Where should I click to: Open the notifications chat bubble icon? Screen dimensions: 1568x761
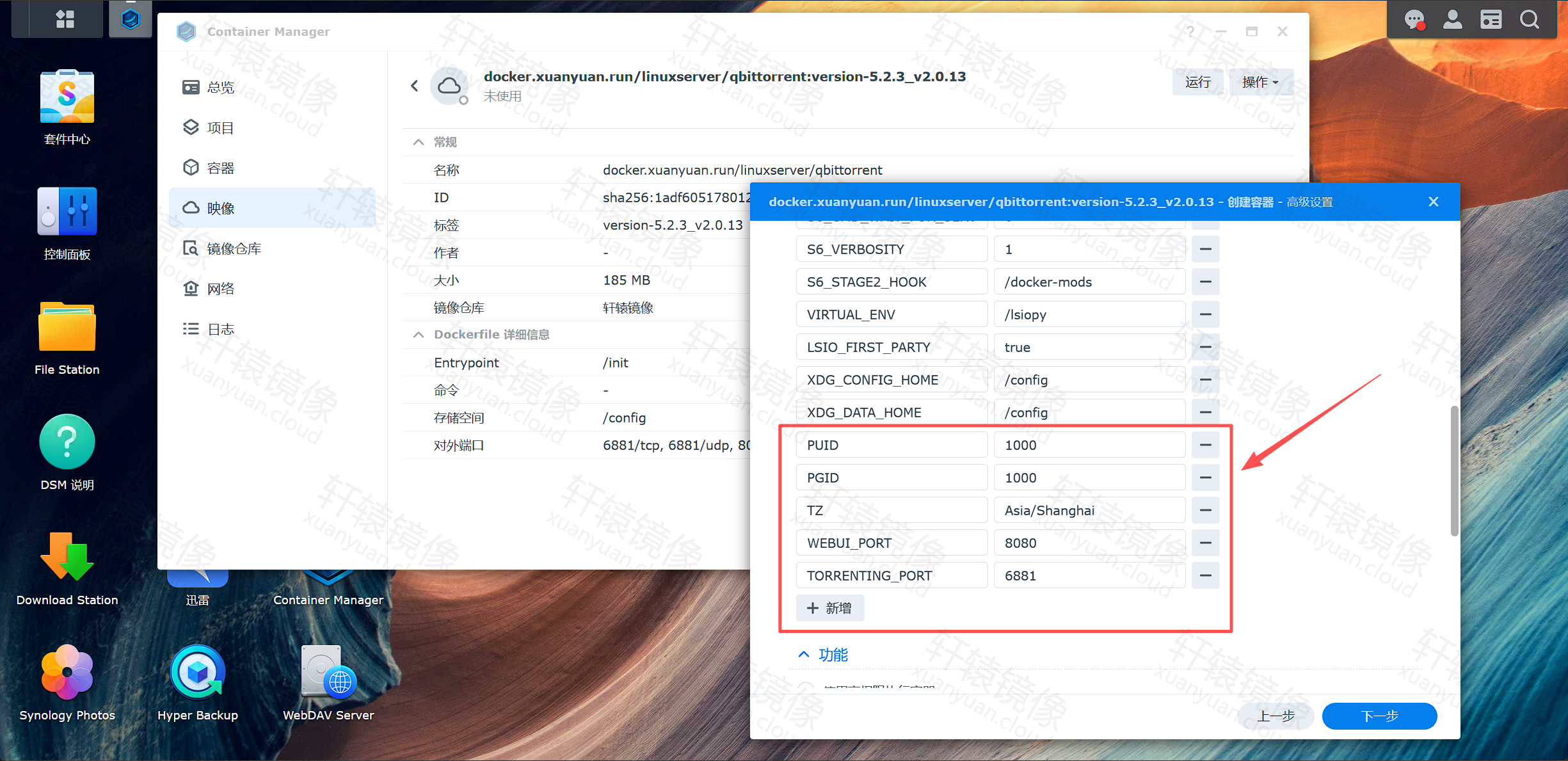click(x=1414, y=20)
